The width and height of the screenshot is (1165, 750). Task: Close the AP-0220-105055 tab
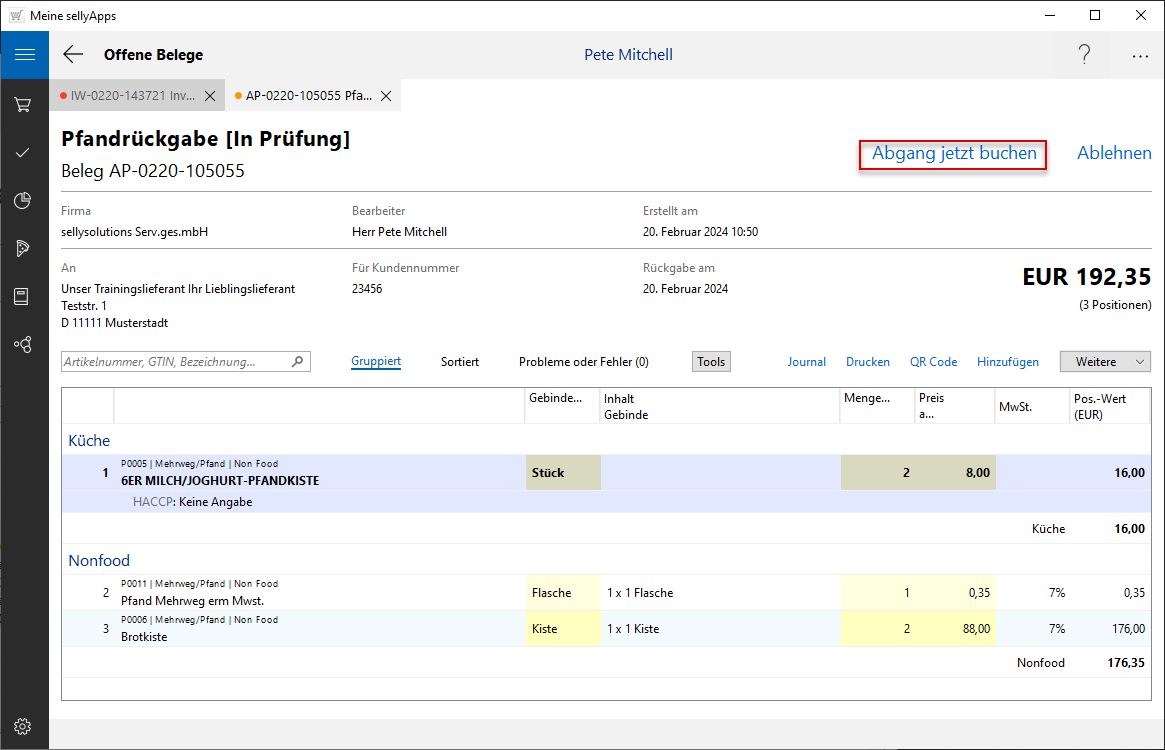pos(386,96)
